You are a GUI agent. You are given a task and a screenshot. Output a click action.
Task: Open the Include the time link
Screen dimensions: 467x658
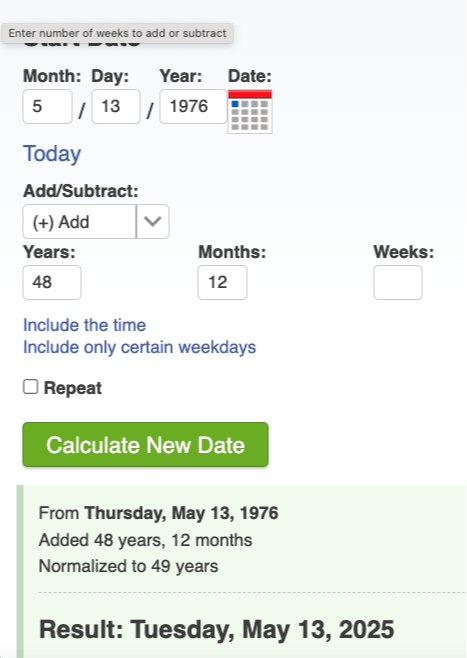84,325
